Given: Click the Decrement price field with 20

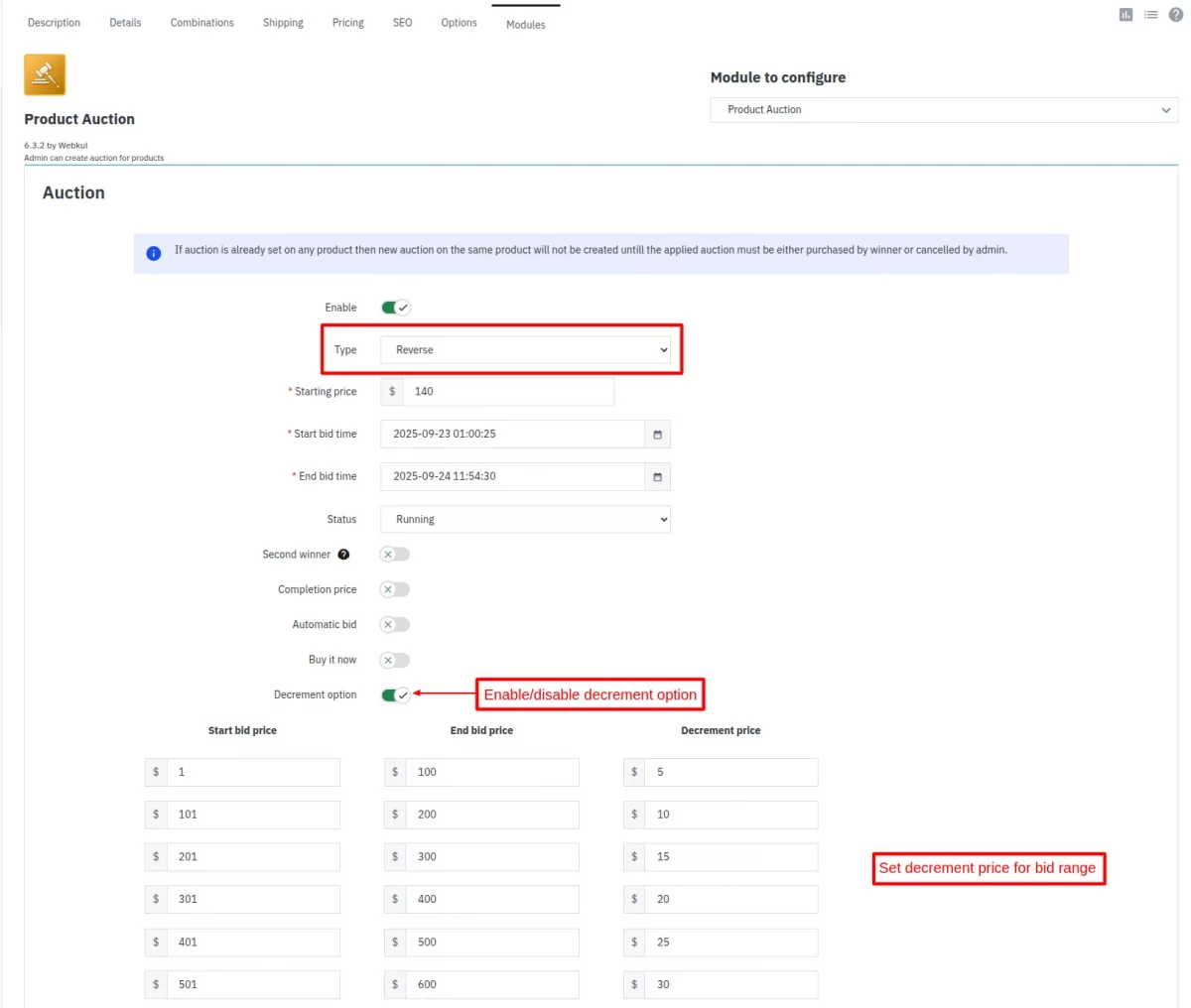Looking at the screenshot, I should coord(731,900).
